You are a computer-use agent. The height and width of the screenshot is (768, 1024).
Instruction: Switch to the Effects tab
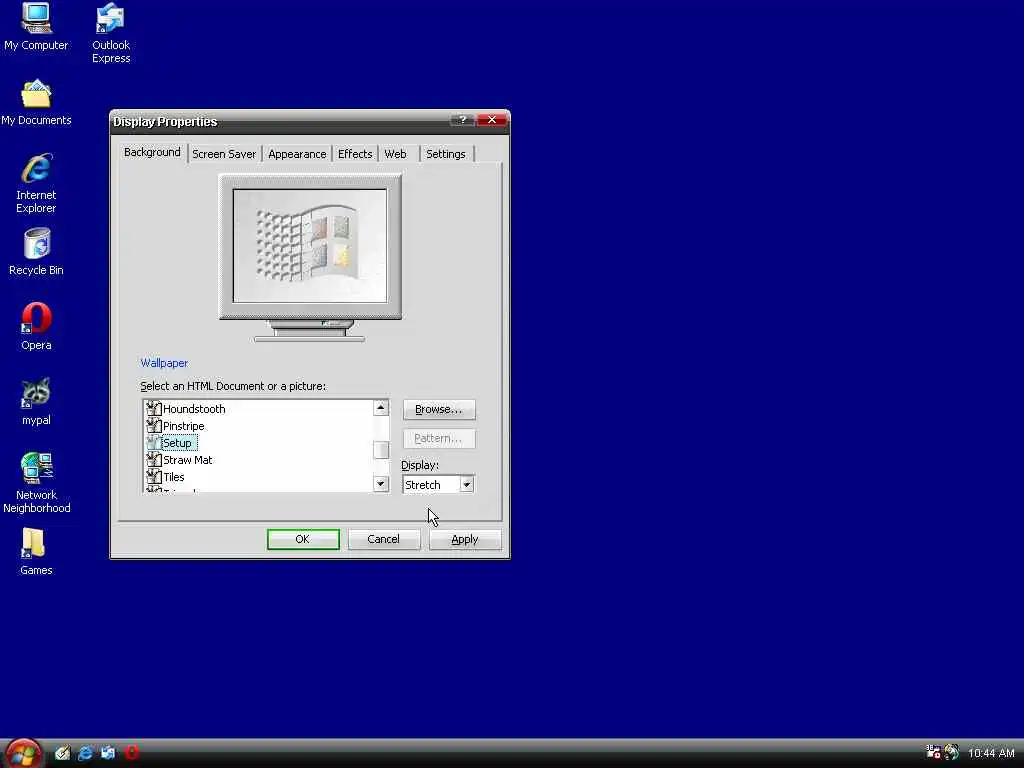pos(355,154)
